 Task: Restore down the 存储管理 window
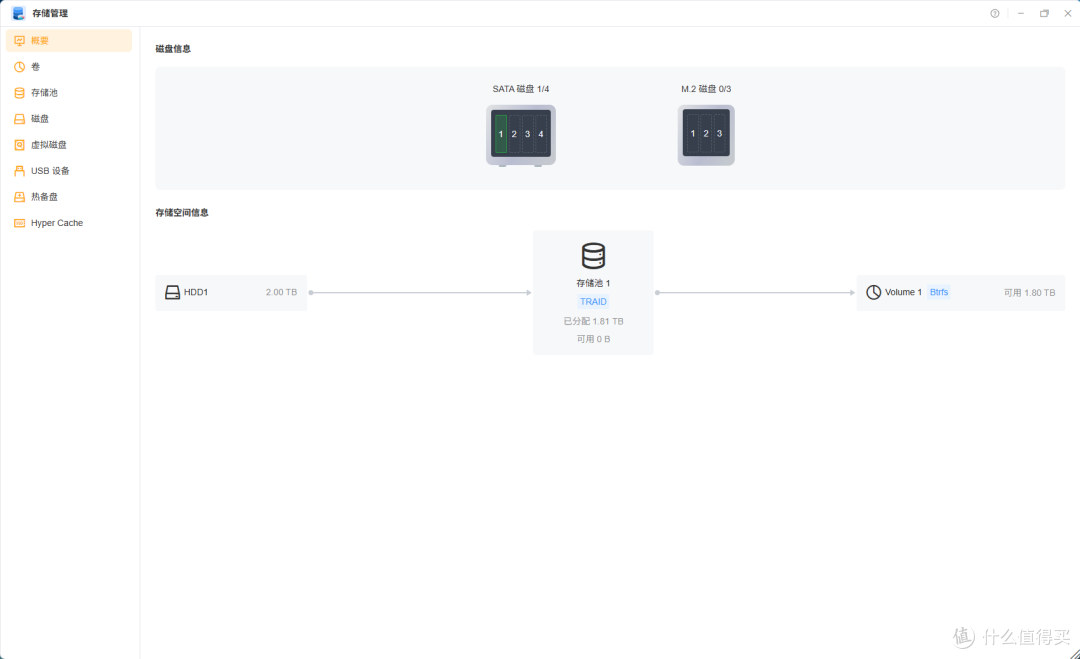coord(1044,13)
